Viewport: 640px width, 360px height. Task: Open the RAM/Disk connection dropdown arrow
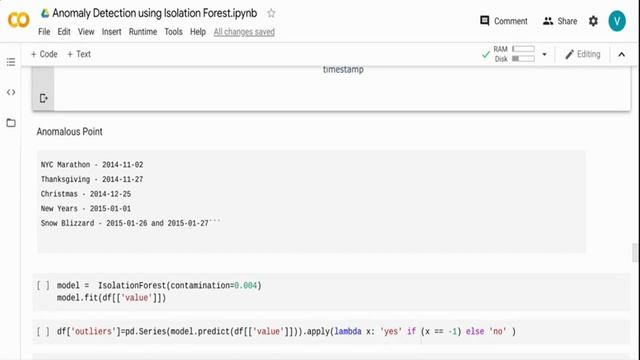tap(544, 54)
